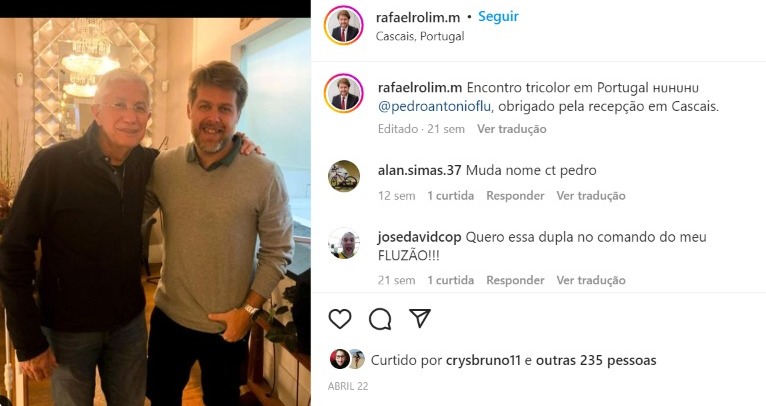Open josedavidcop profile avatar
The image size is (766, 406).
[x=344, y=243]
